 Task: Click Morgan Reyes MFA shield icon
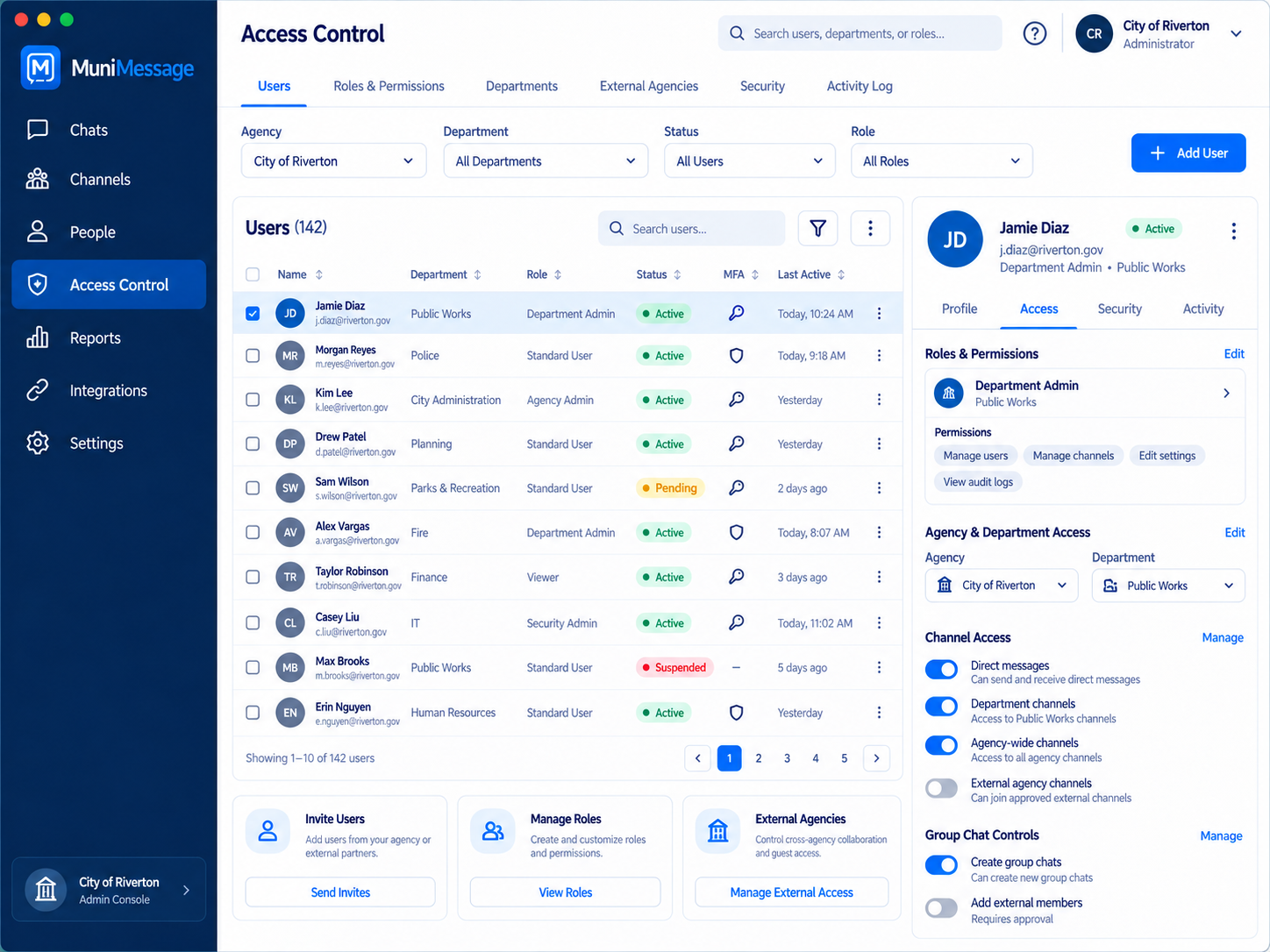[736, 356]
